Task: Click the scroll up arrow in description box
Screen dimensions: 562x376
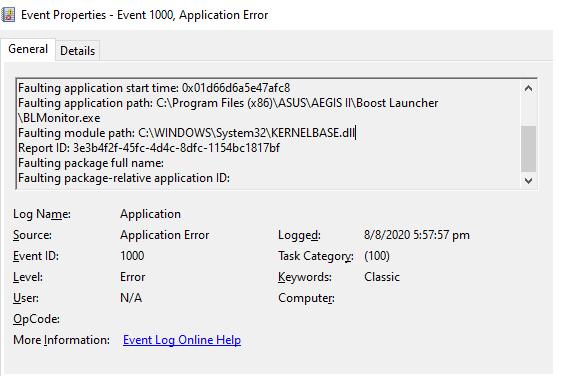Action: (528, 88)
